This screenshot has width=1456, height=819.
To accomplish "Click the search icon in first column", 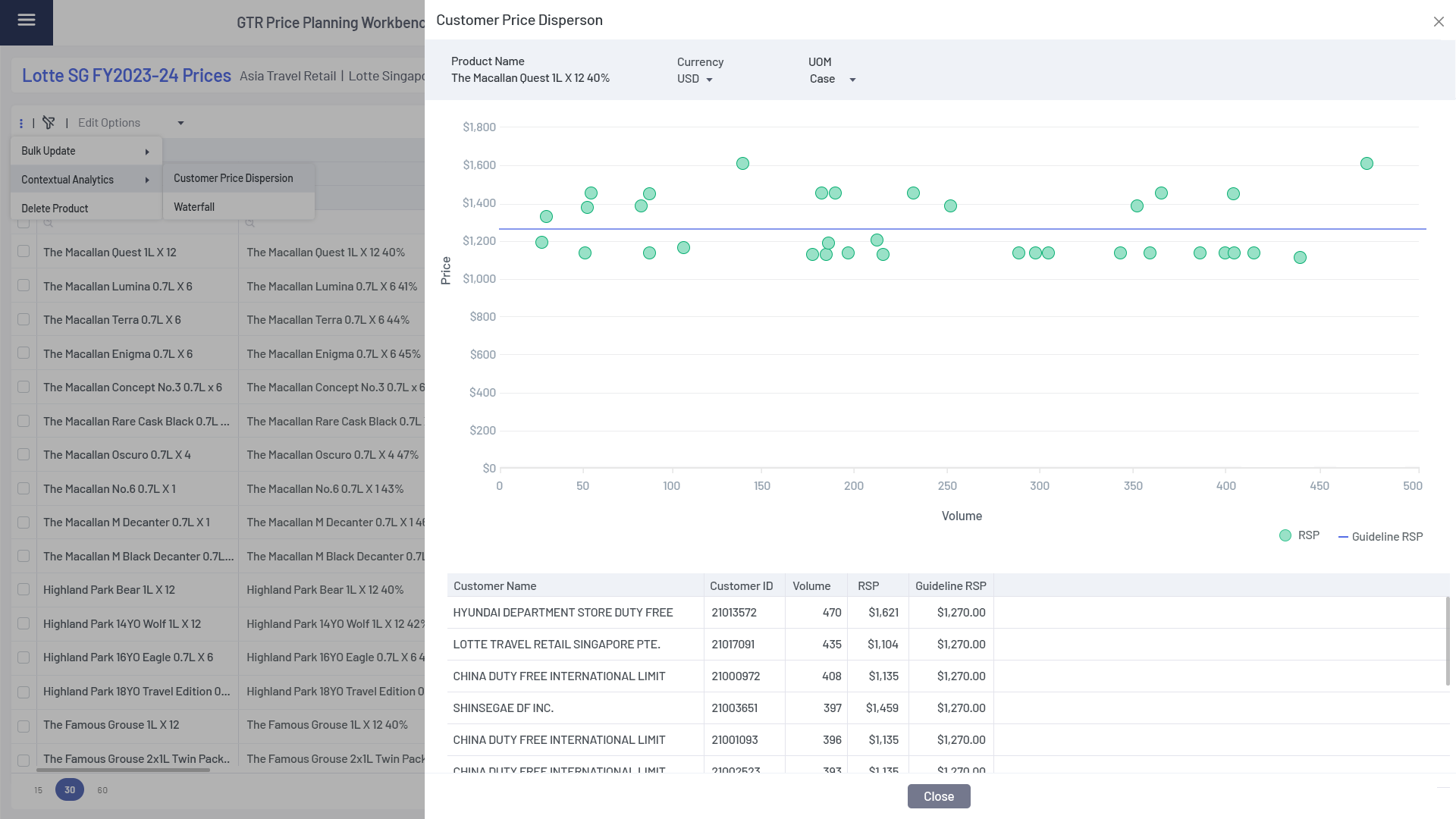I will click(49, 223).
